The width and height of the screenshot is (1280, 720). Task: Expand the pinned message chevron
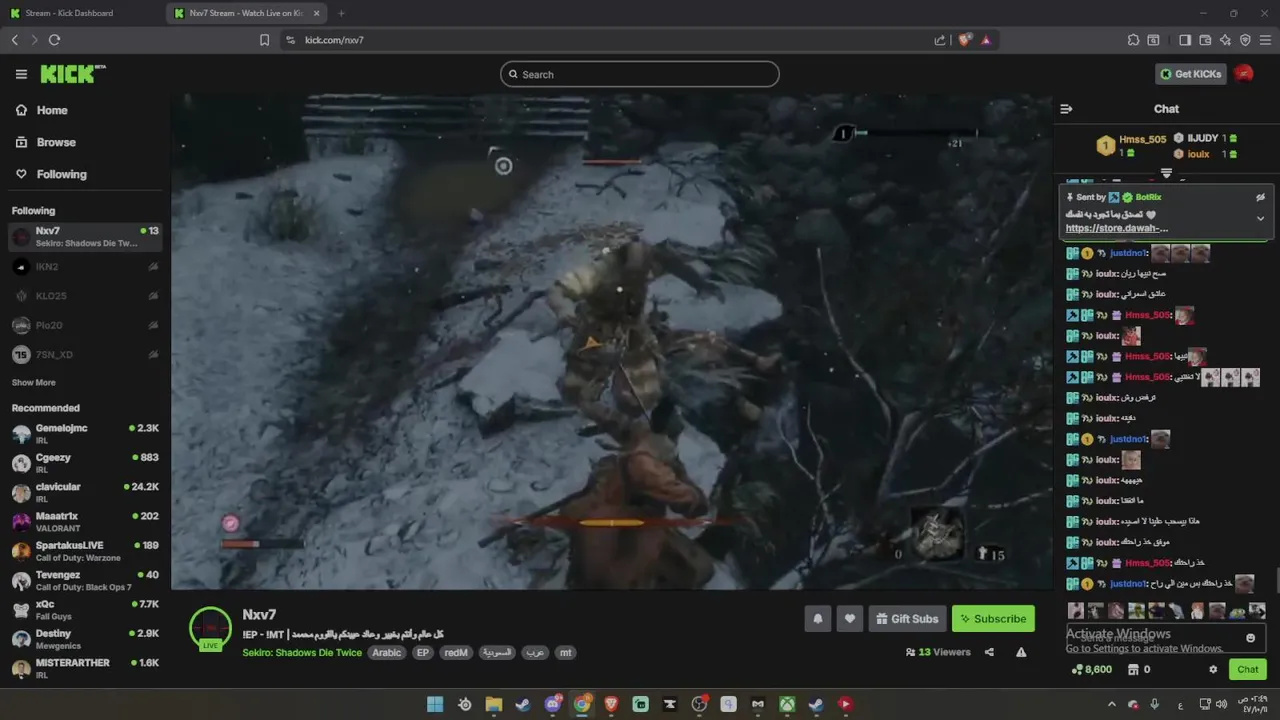pyautogui.click(x=1260, y=218)
